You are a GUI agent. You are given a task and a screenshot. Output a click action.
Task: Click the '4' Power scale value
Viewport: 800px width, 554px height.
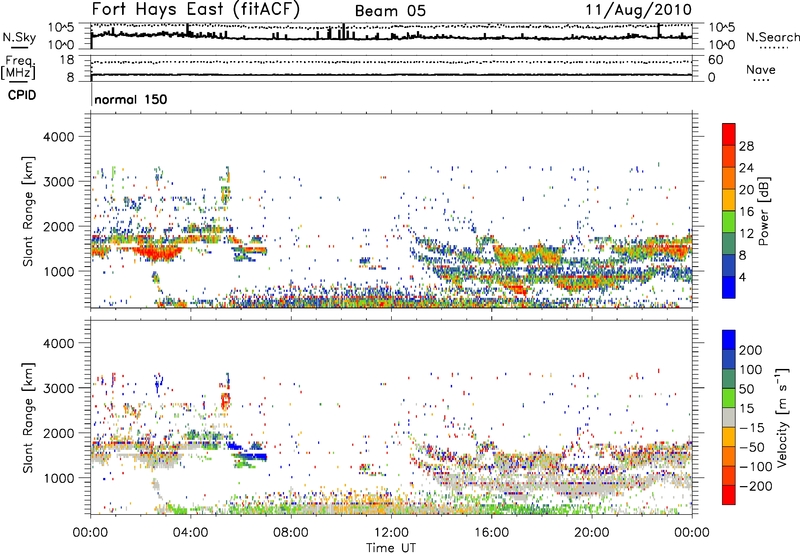pyautogui.click(x=743, y=278)
